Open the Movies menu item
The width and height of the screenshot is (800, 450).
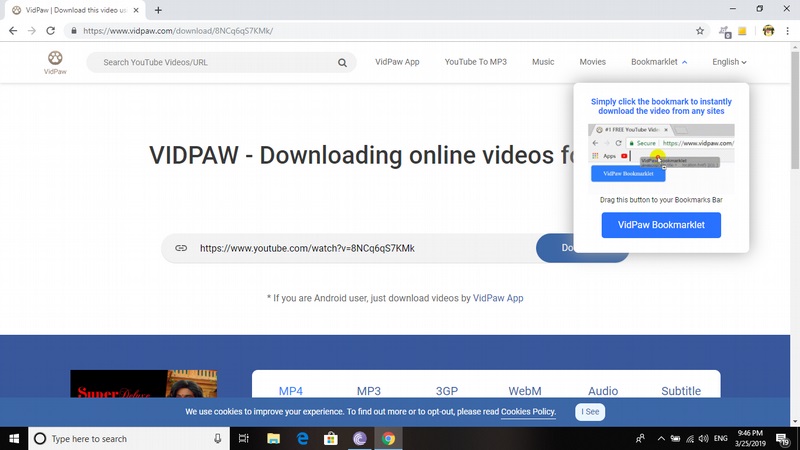pos(592,62)
